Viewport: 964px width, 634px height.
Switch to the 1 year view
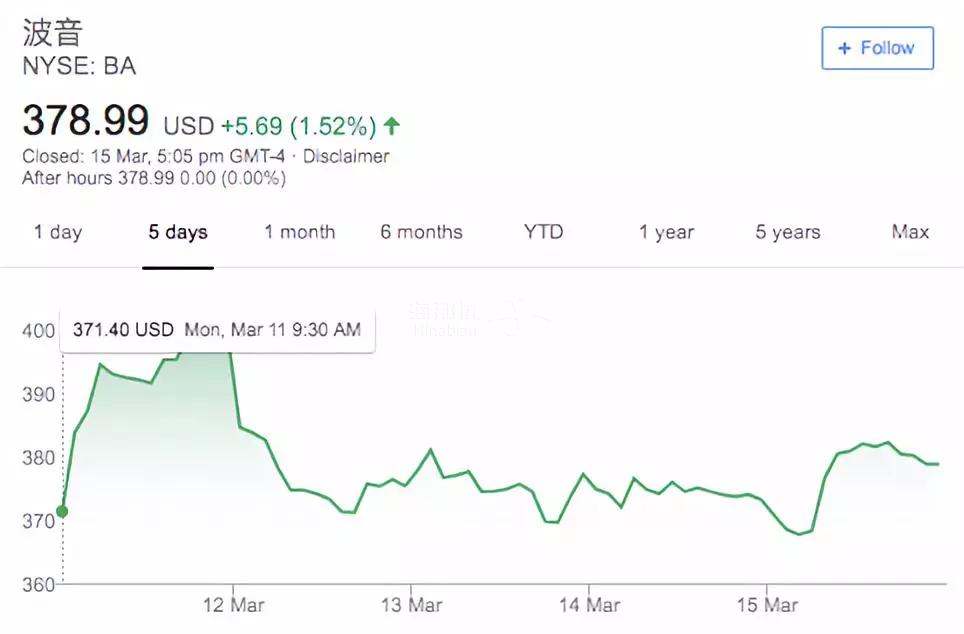[x=666, y=232]
